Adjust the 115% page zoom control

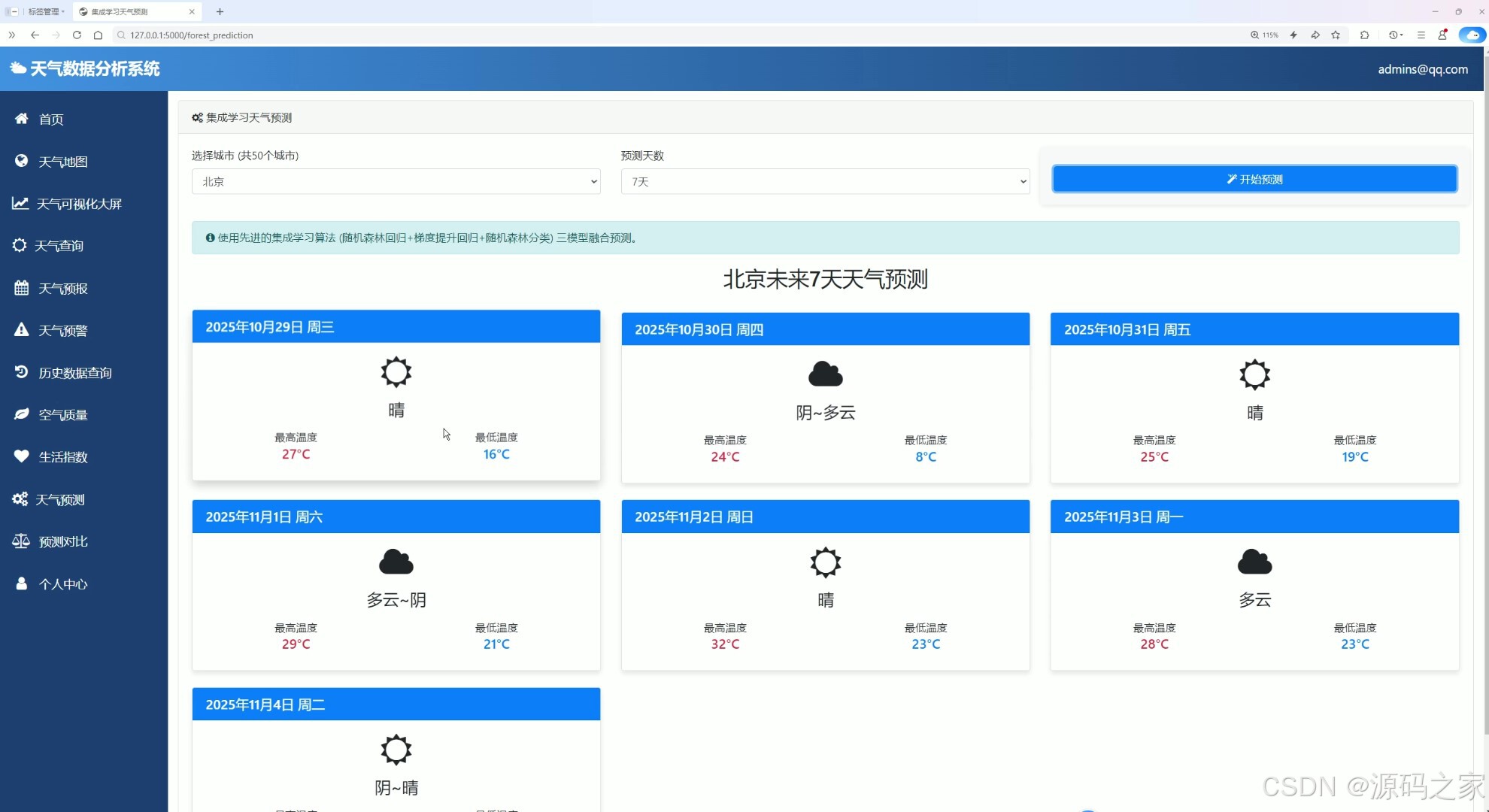click(x=1264, y=35)
